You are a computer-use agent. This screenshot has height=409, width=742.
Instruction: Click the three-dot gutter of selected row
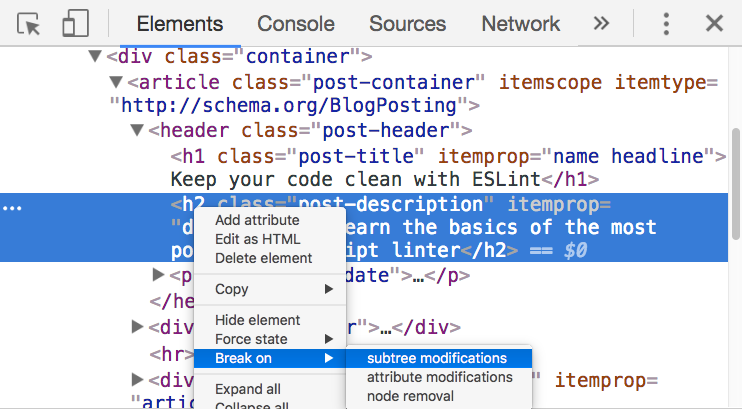12,207
